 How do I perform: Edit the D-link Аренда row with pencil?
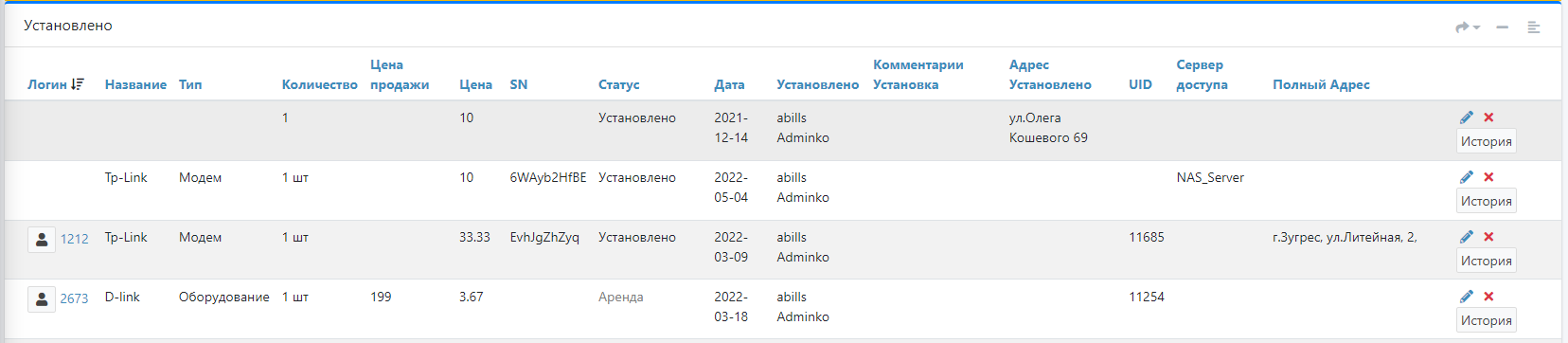[x=1467, y=297]
